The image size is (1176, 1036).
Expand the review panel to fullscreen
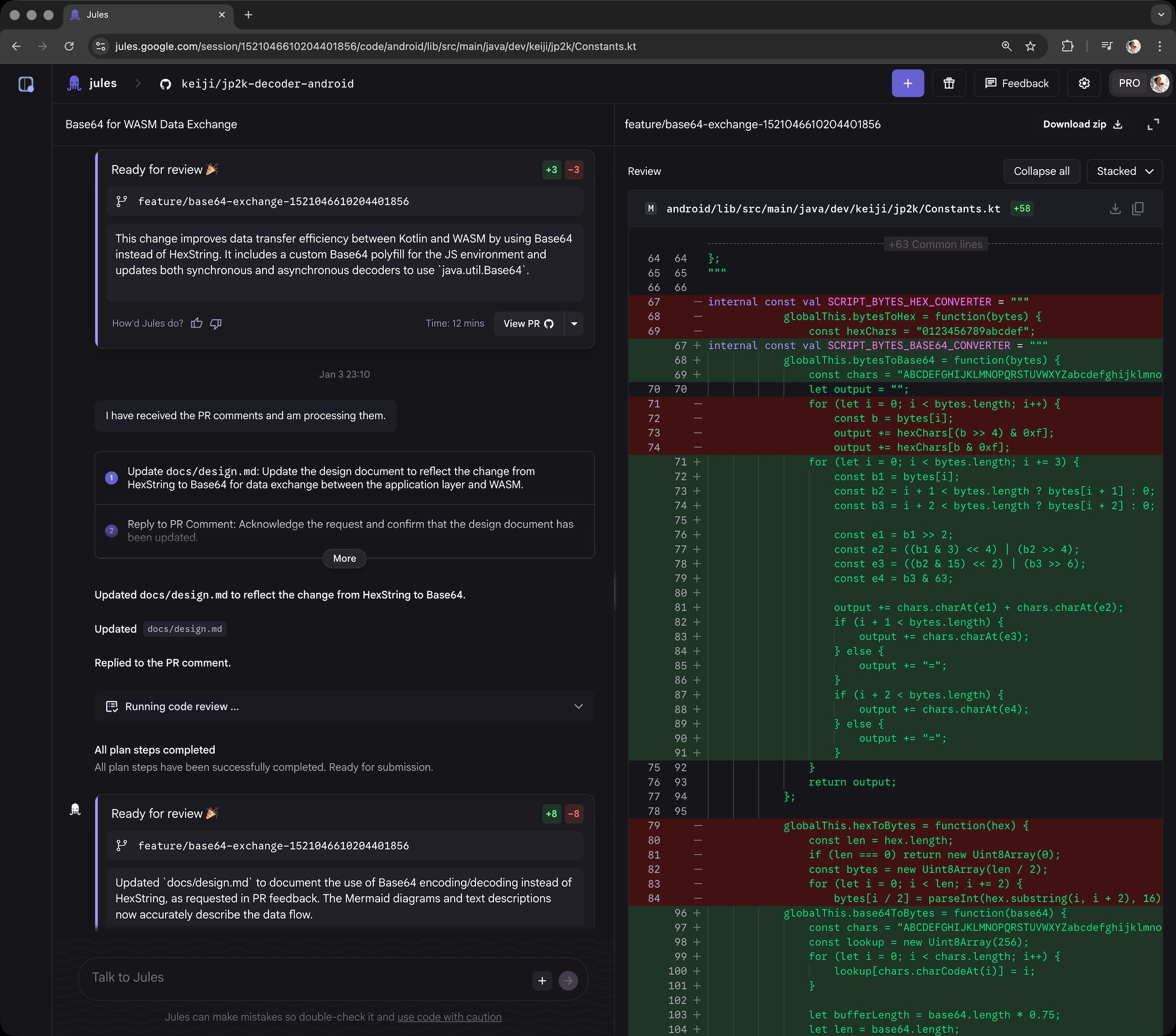pos(1153,123)
